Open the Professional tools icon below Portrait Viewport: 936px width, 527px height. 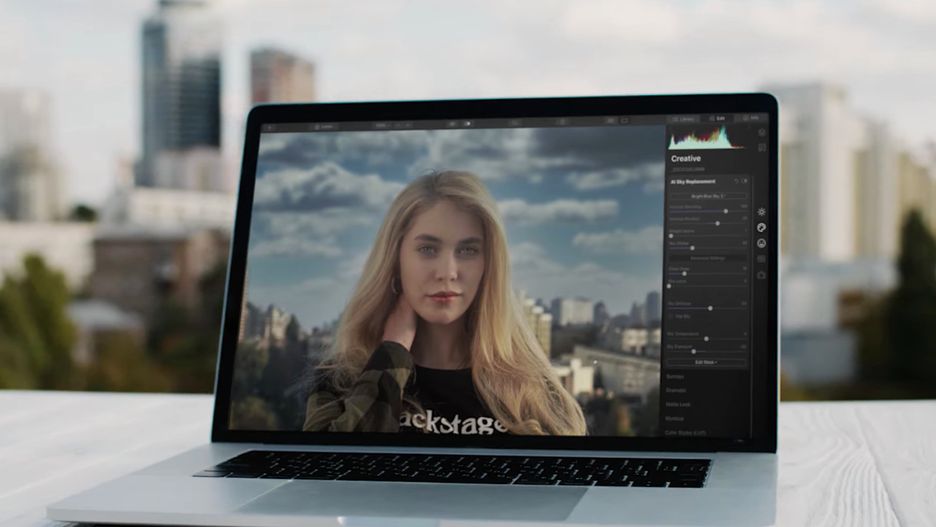click(x=762, y=259)
